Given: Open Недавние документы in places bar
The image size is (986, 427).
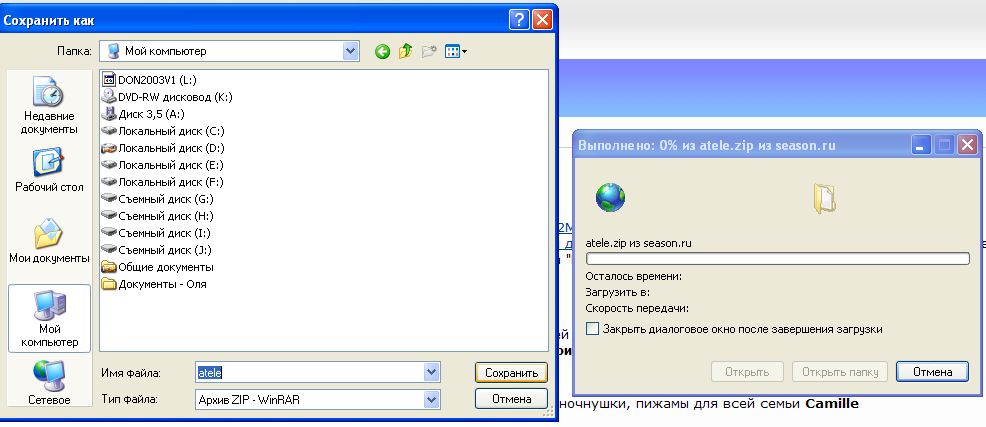Looking at the screenshot, I should (x=49, y=105).
